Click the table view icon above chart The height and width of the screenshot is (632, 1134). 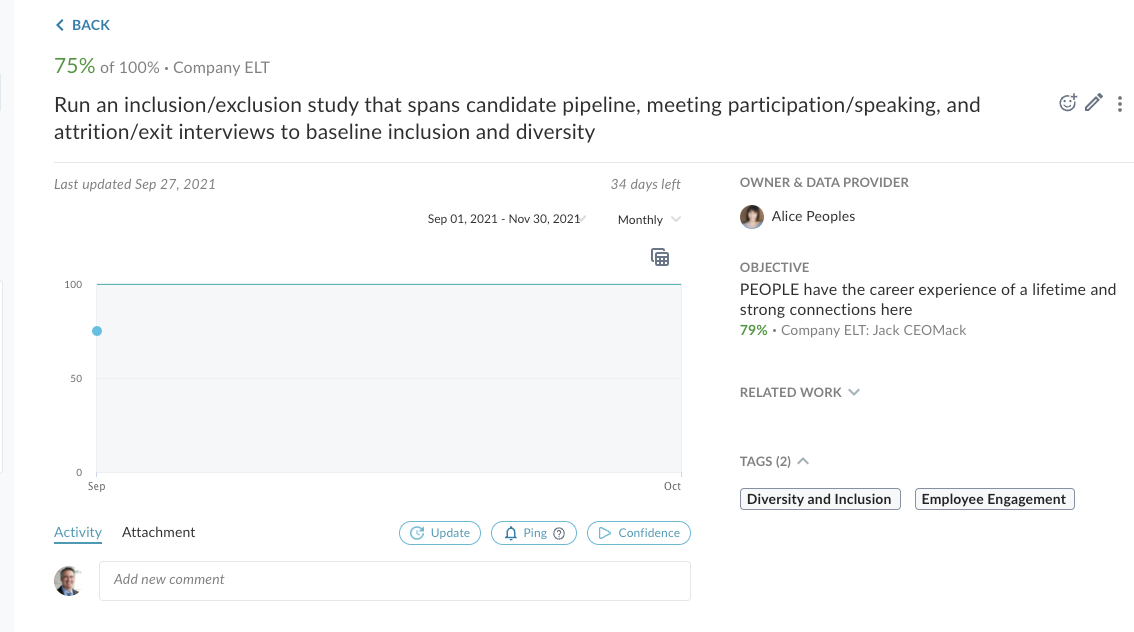[x=660, y=257]
